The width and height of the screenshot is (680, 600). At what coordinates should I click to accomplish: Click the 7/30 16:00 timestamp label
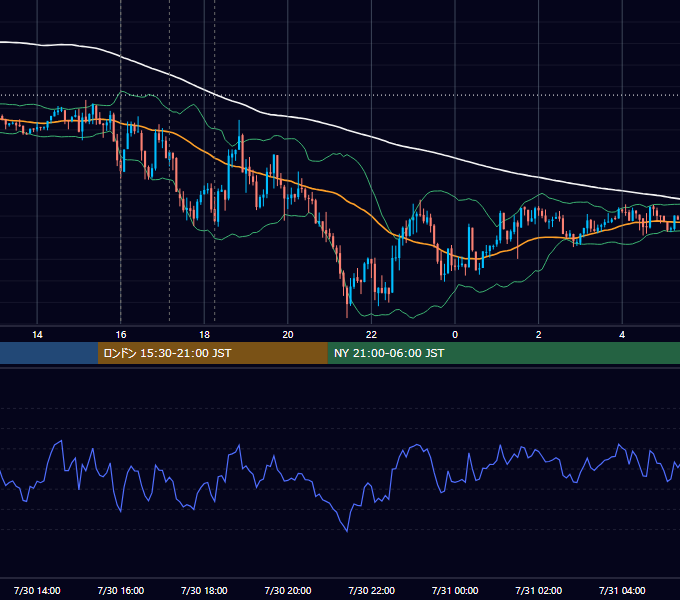pyautogui.click(x=121, y=590)
